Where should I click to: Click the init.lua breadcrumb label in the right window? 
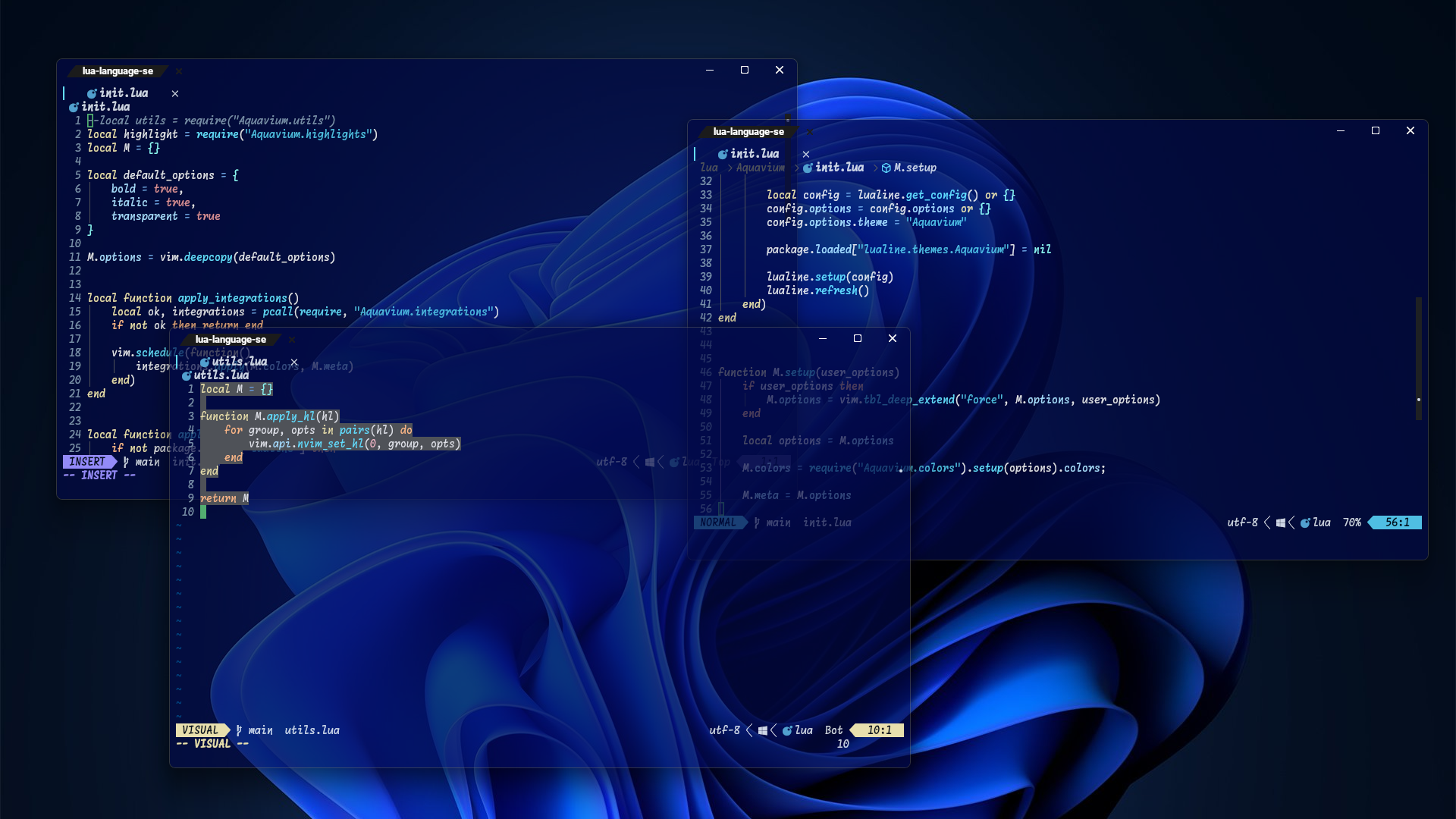pyautogui.click(x=839, y=168)
